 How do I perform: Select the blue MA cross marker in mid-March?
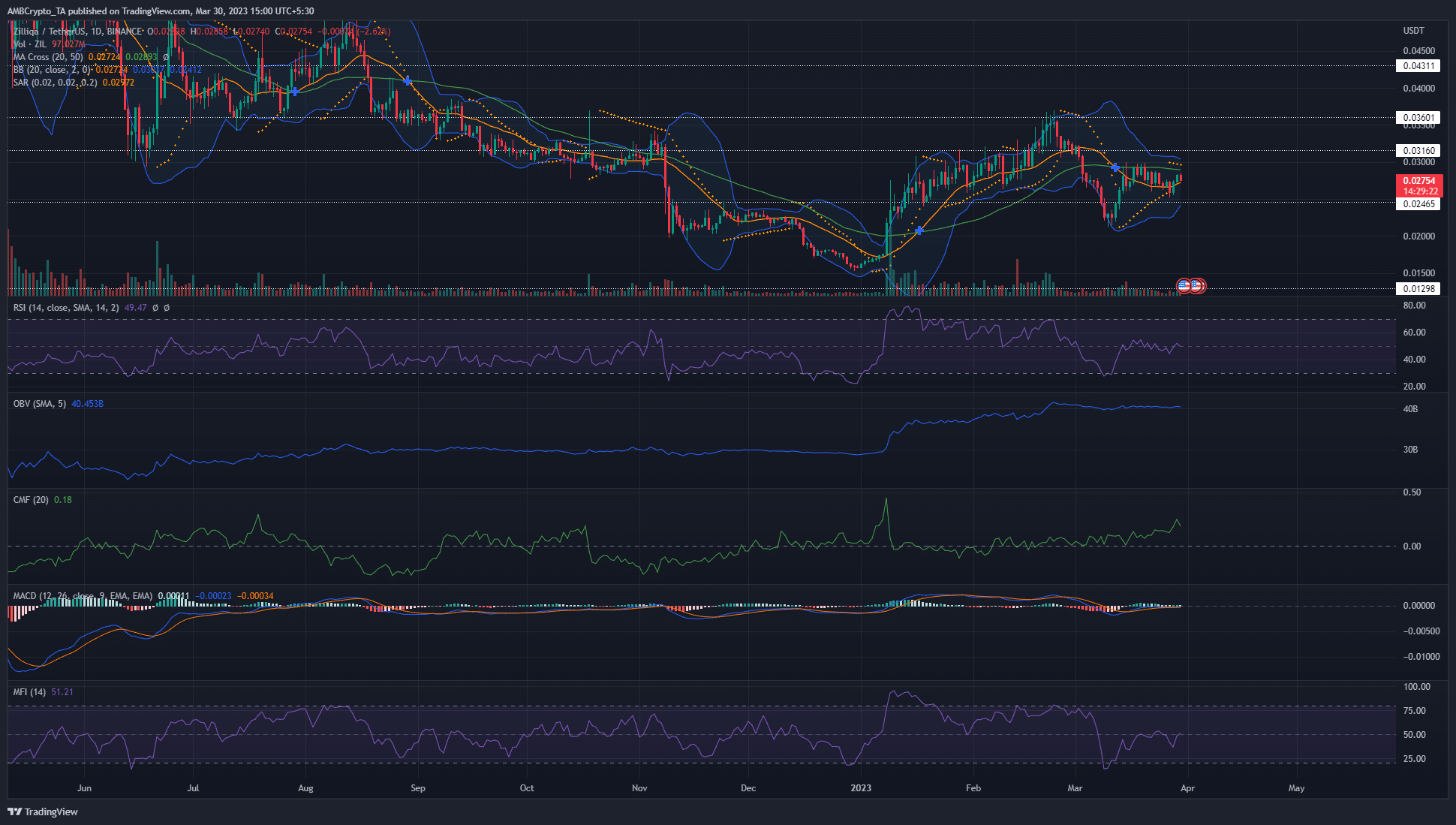click(x=1115, y=167)
